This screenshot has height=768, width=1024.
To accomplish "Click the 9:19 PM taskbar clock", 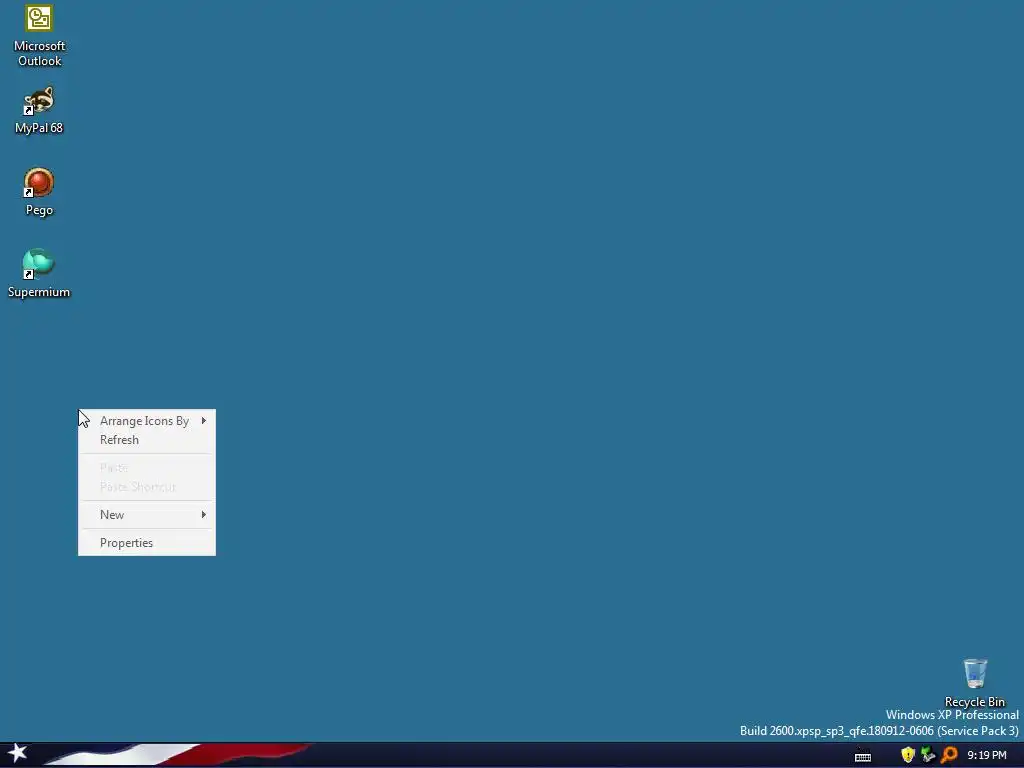I will click(x=986, y=756).
